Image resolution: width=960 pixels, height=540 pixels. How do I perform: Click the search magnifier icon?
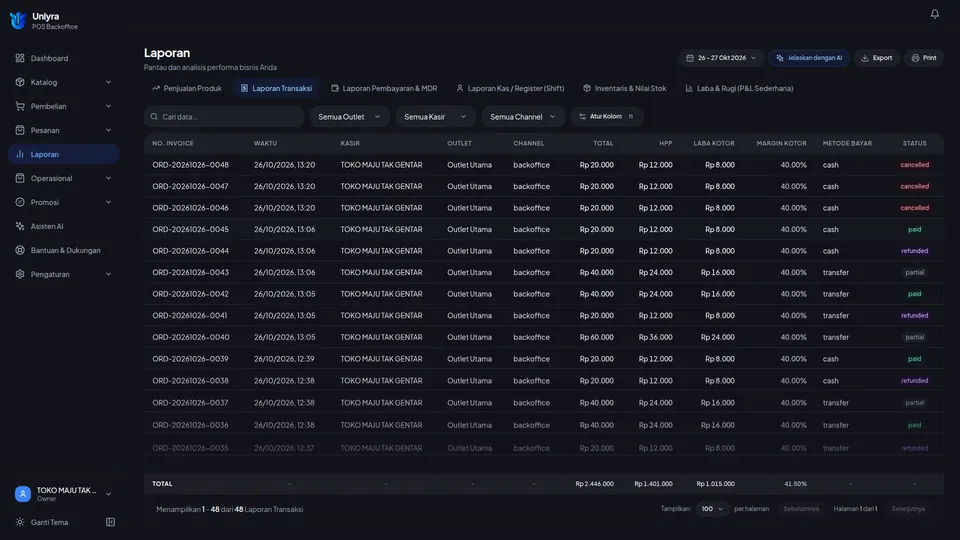point(154,116)
